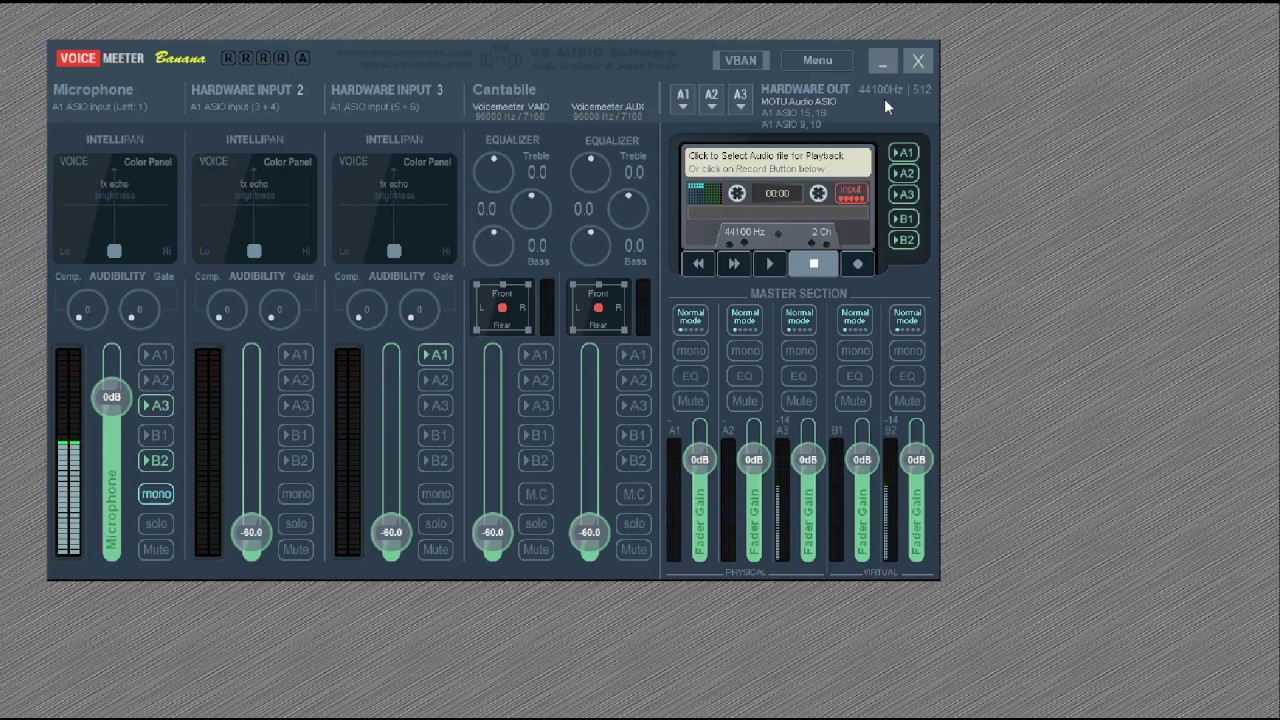Start cassette playback with the play button
The image size is (1280, 720).
pyautogui.click(x=770, y=264)
